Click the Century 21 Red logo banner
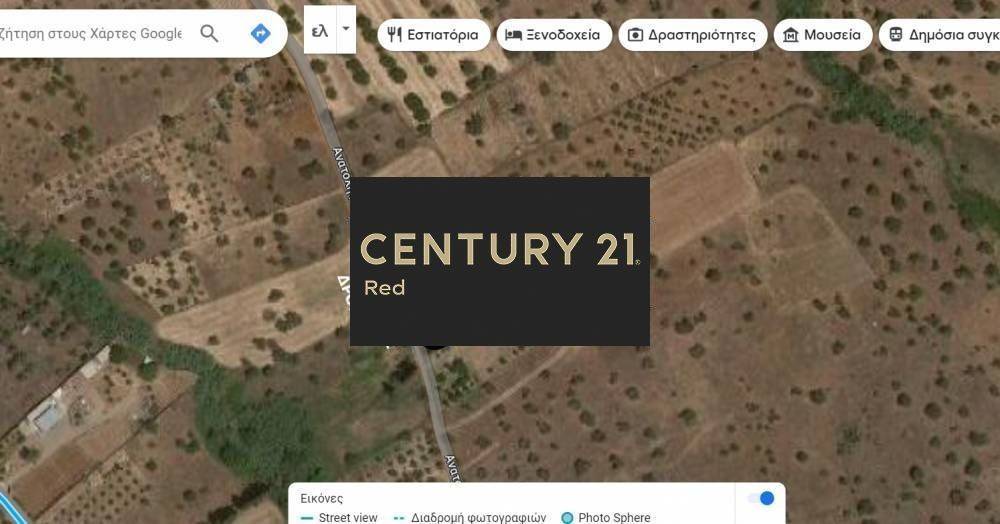 coord(500,261)
